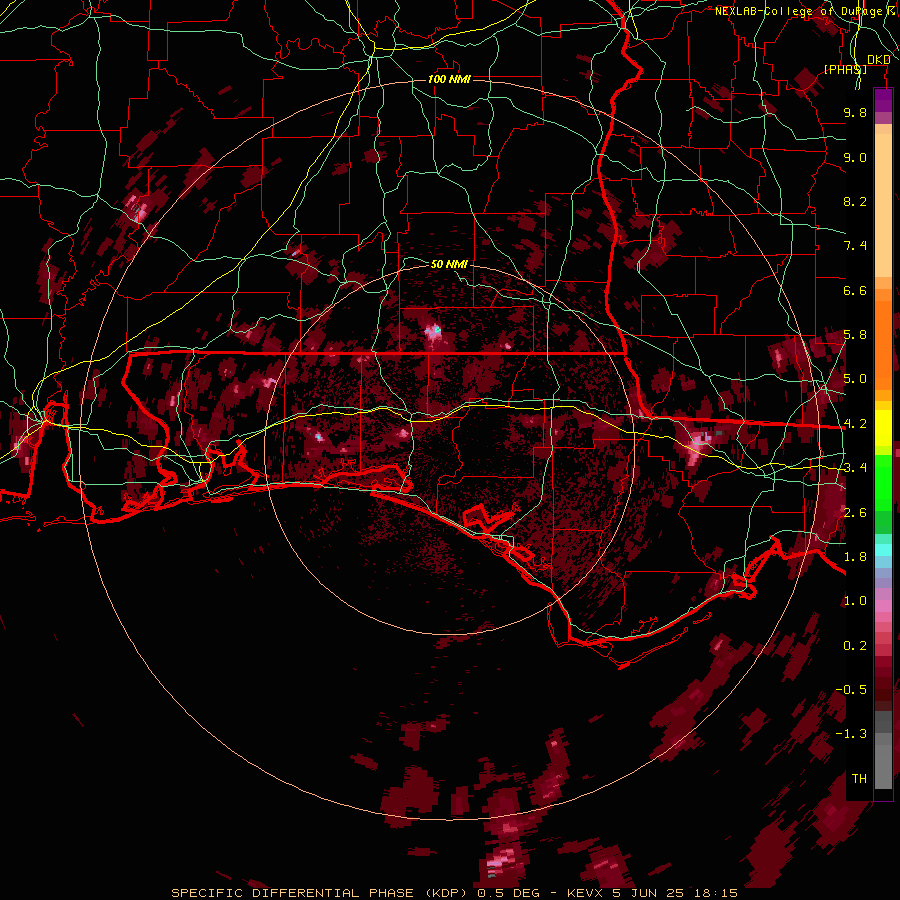
Task: Click the [PHAS] units label
Action: tap(845, 69)
